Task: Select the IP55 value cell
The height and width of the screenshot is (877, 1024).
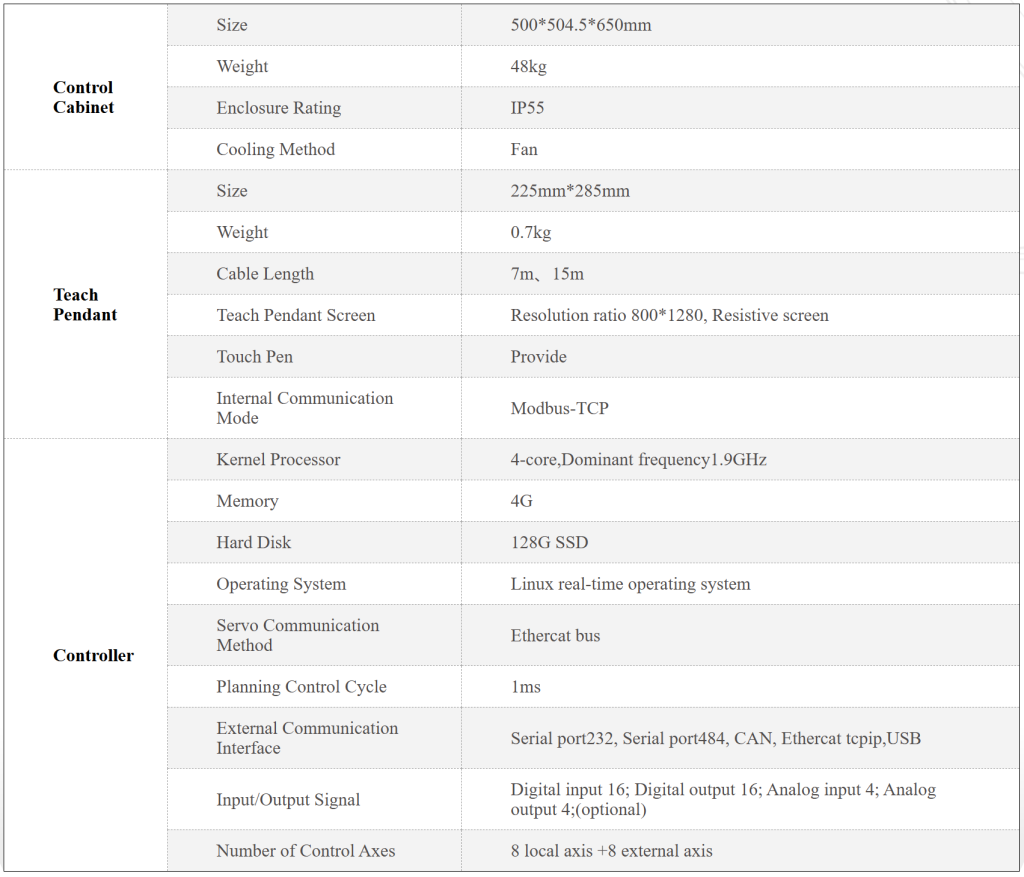Action: pyautogui.click(x=527, y=108)
